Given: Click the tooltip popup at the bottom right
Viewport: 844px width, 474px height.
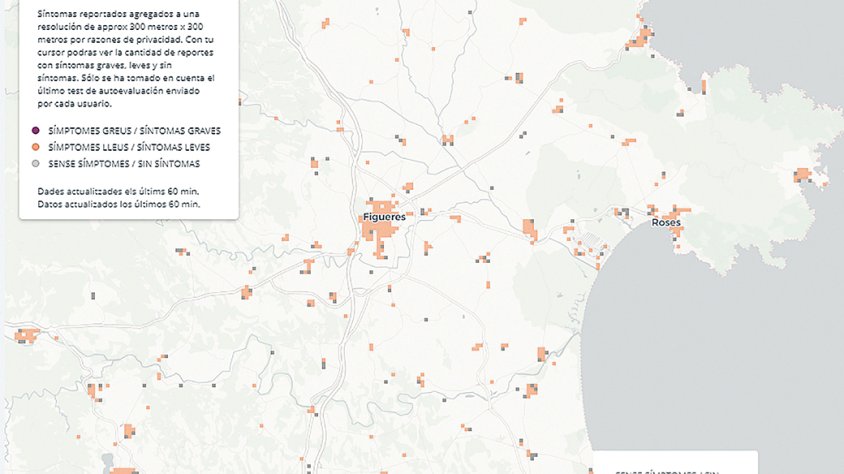Looking at the screenshot, I should point(672,465).
